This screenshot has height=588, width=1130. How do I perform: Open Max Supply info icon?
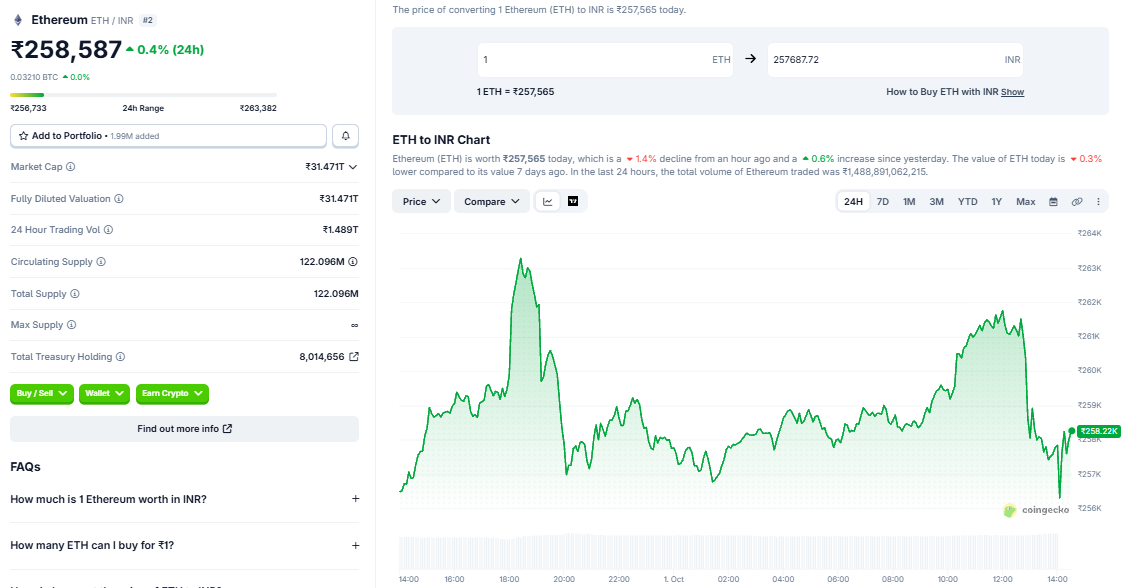[x=71, y=324]
